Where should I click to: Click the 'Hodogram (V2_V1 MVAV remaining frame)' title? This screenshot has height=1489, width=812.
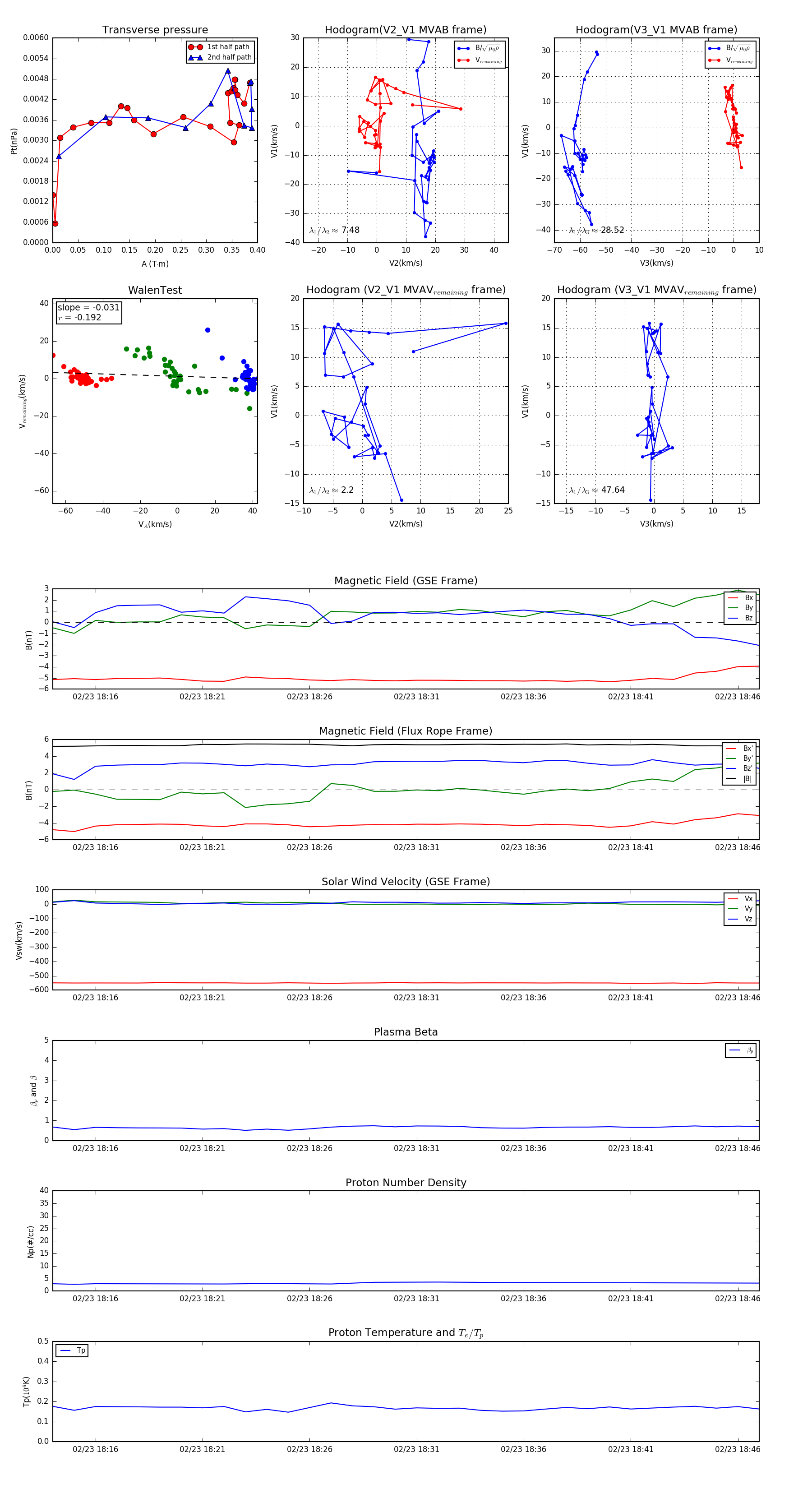(405, 290)
